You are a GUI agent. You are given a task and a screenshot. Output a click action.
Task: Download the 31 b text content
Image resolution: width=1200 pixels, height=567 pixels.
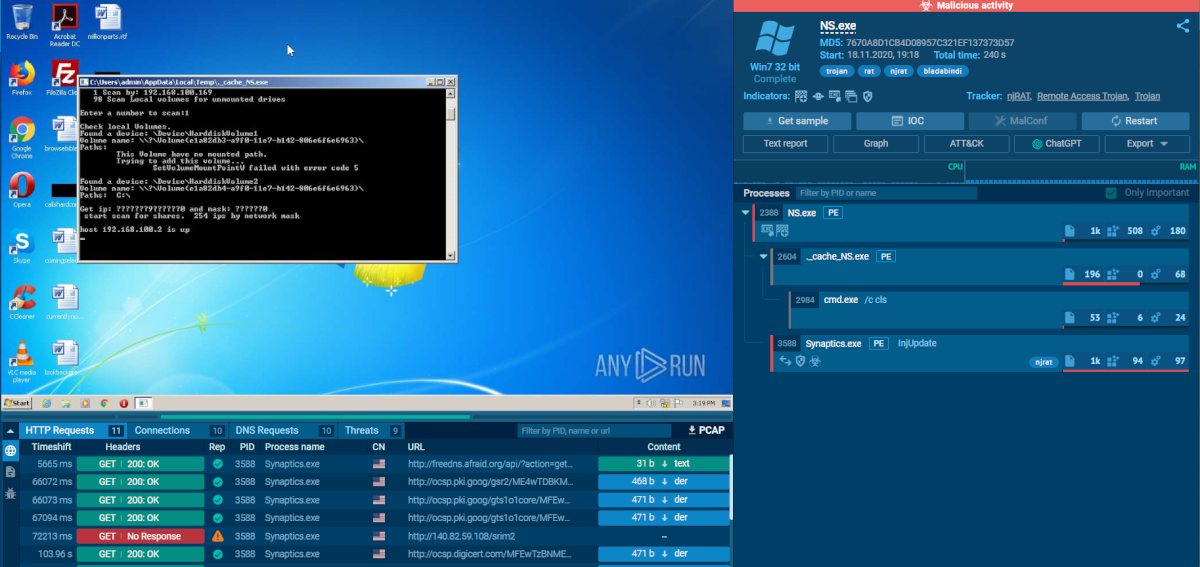(x=664, y=464)
